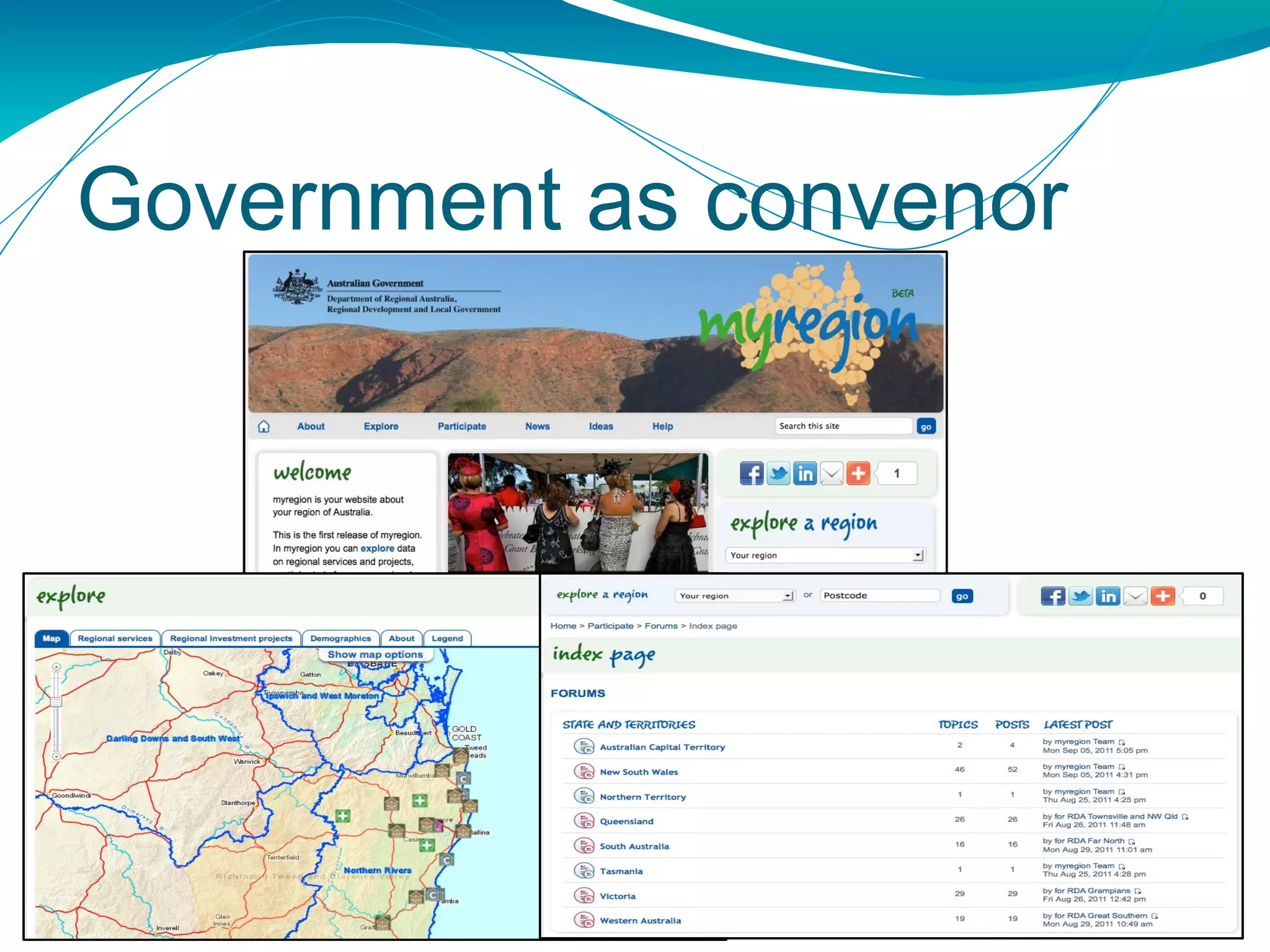
Task: Follow the explore link in welcome text
Action: [377, 549]
